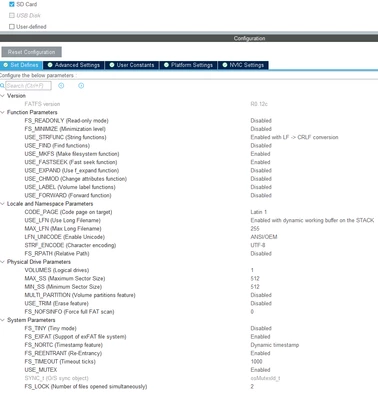Click the first circular navigation icon after search
Screen dimensions: 378x400
pyautogui.click(x=61, y=86)
